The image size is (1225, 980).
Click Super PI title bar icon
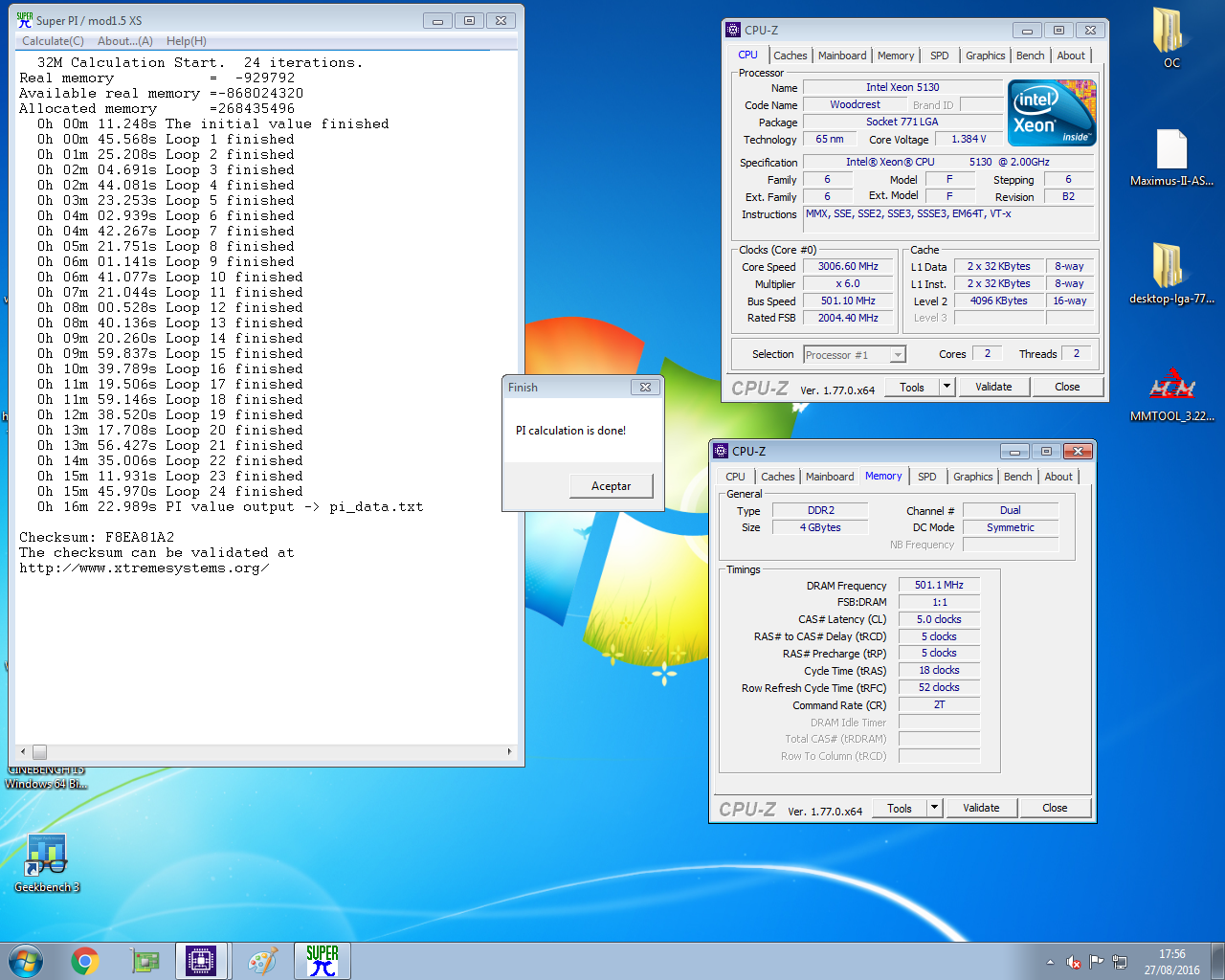[x=24, y=20]
